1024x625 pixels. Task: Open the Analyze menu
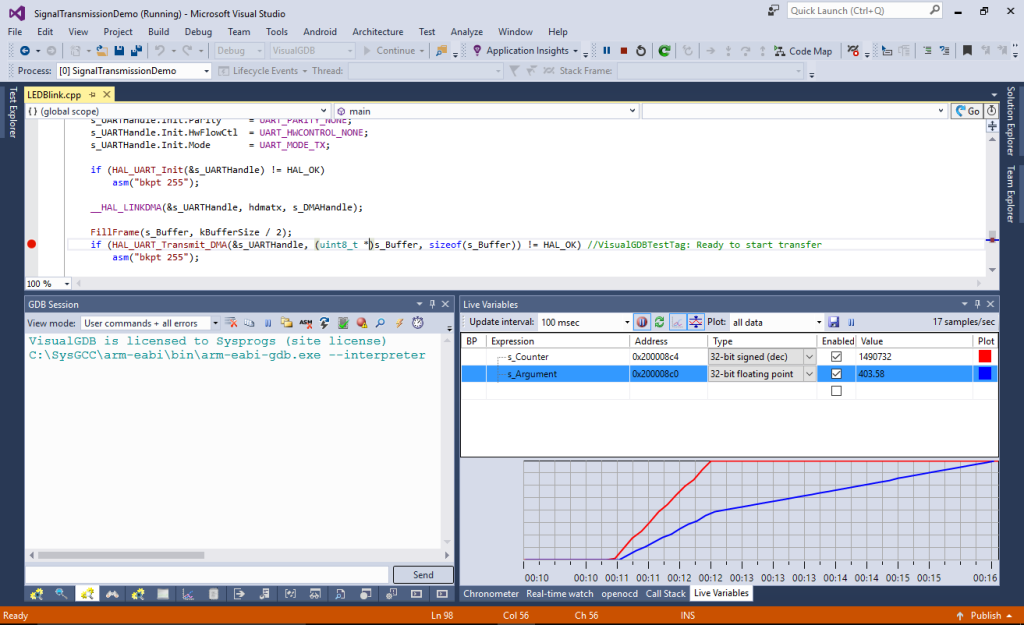[466, 31]
